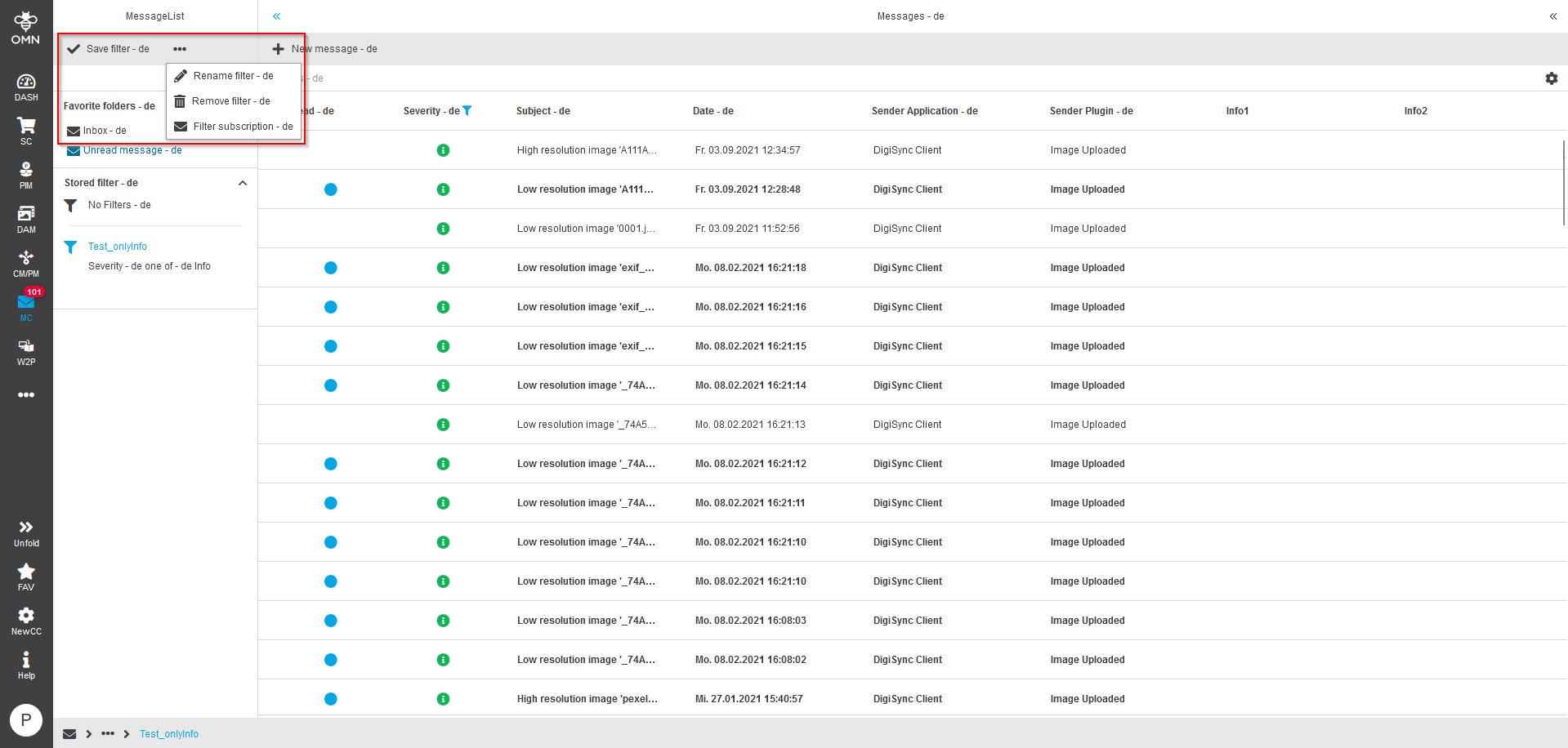1568x748 pixels.
Task: Toggle the unread dot on the 12:28:48 message
Action: pyautogui.click(x=331, y=189)
